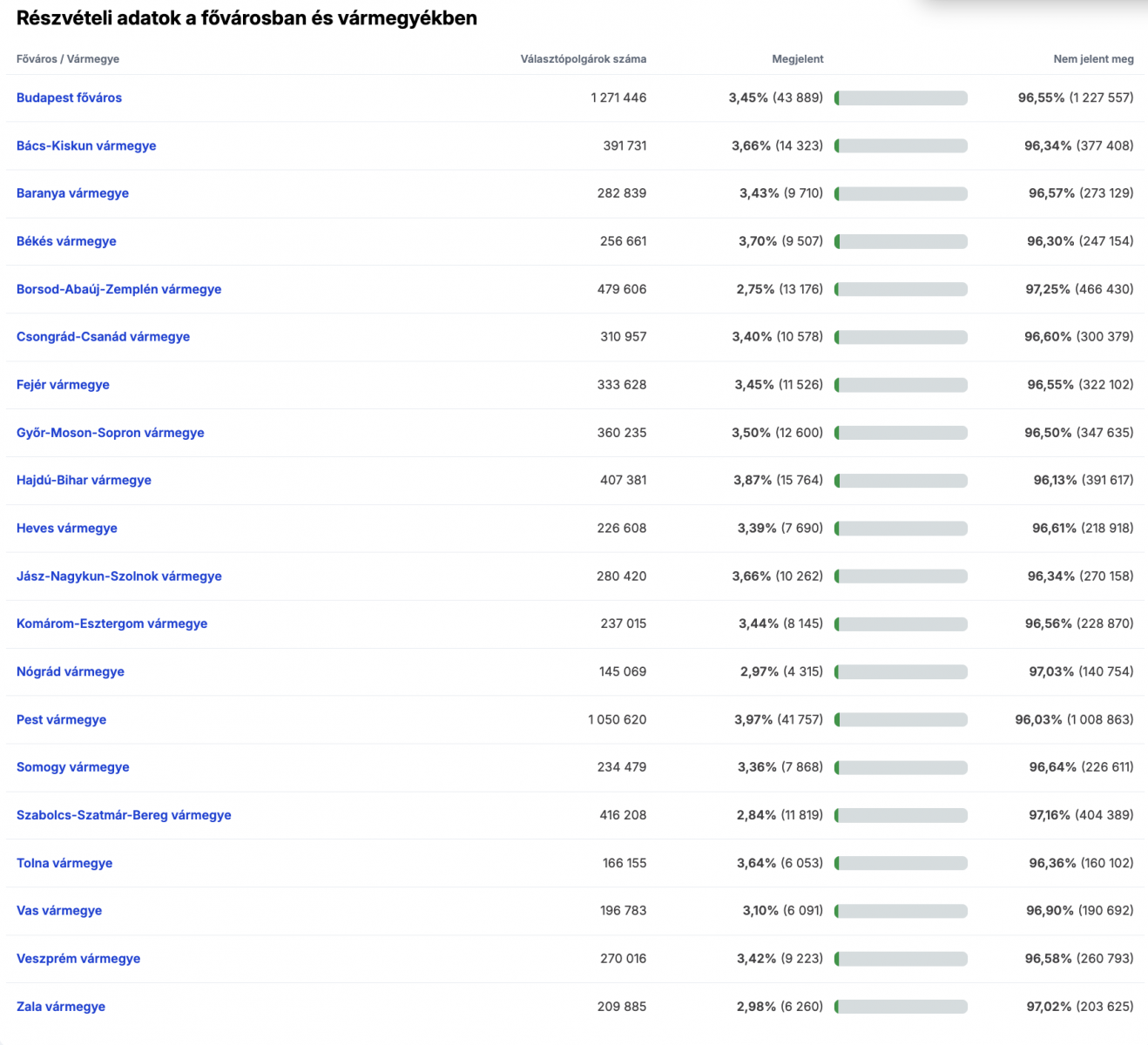This screenshot has height=1045, width=1148.
Task: Click the Heves vármegye link
Action: click(66, 528)
